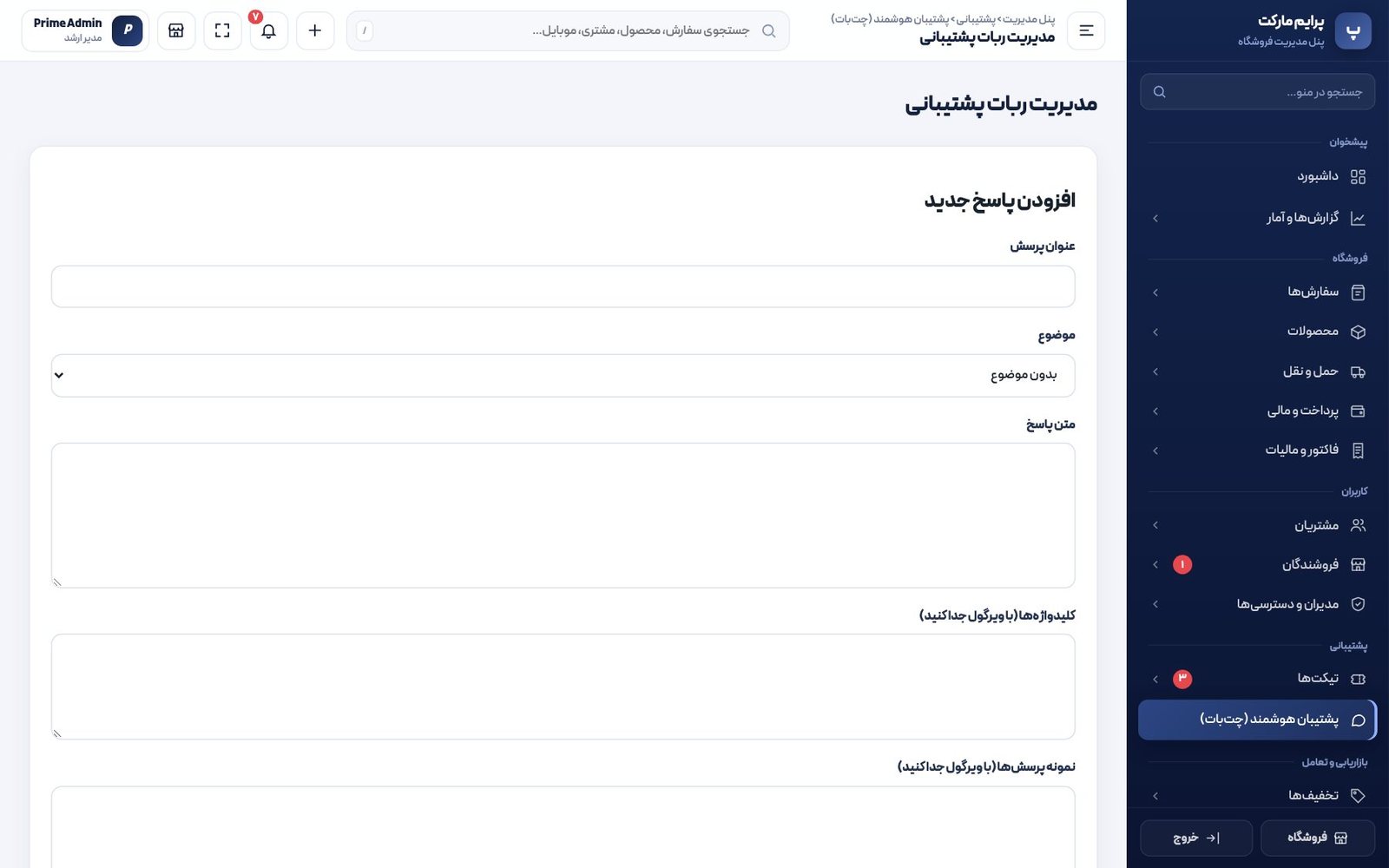Click the کلیدواژه‌ها keywords textarea

(563, 687)
